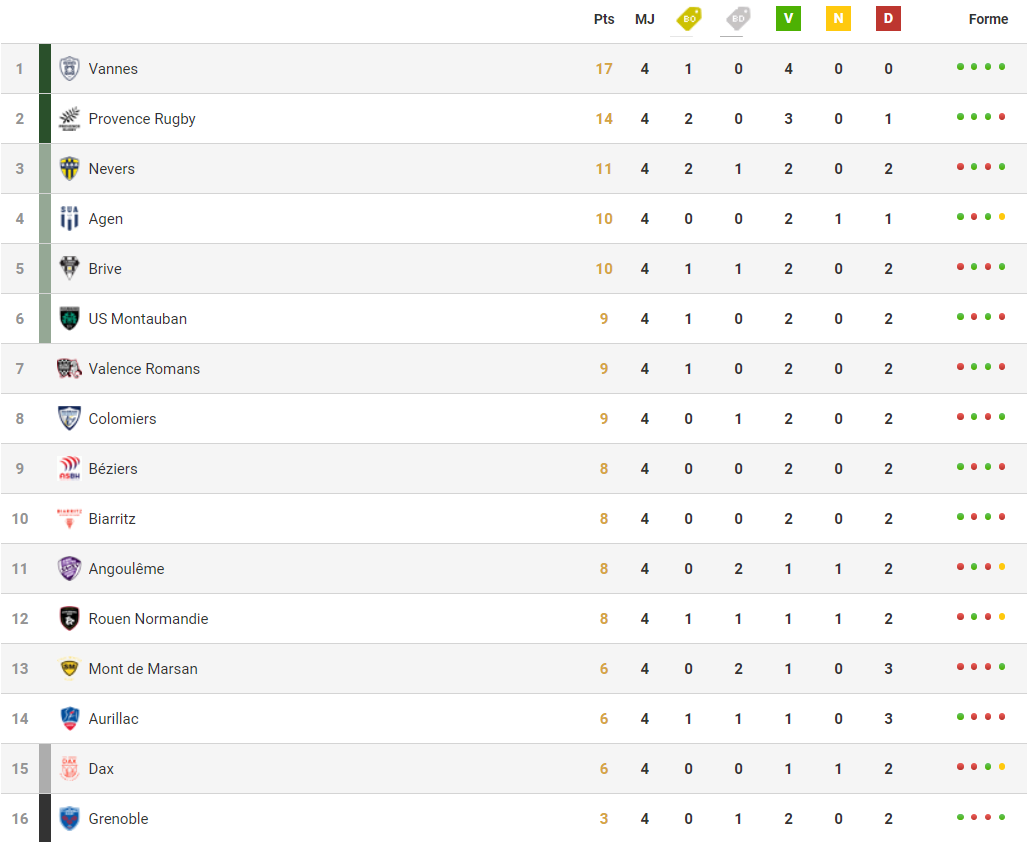
Task: Open the Valence Romans team link
Action: pyautogui.click(x=144, y=369)
